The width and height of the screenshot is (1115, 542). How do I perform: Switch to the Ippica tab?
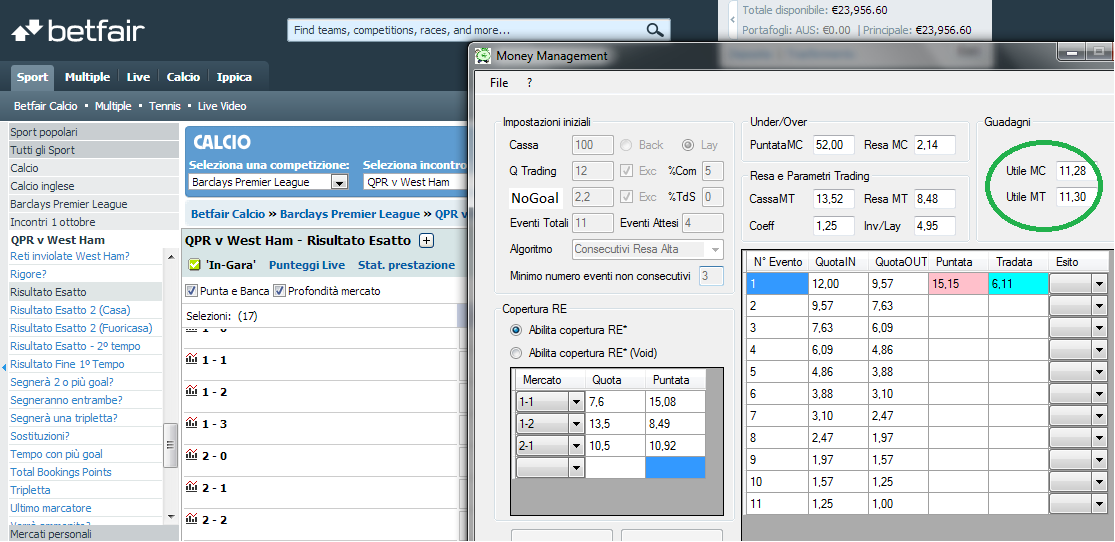pos(234,77)
